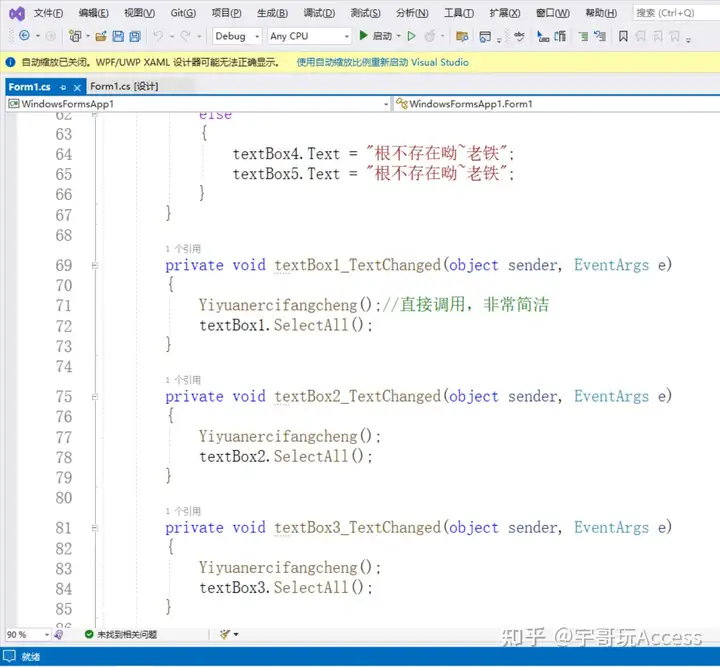The height and width of the screenshot is (667, 720).
Task: Toggle a bookmark with the bookmark icon
Action: point(623,36)
